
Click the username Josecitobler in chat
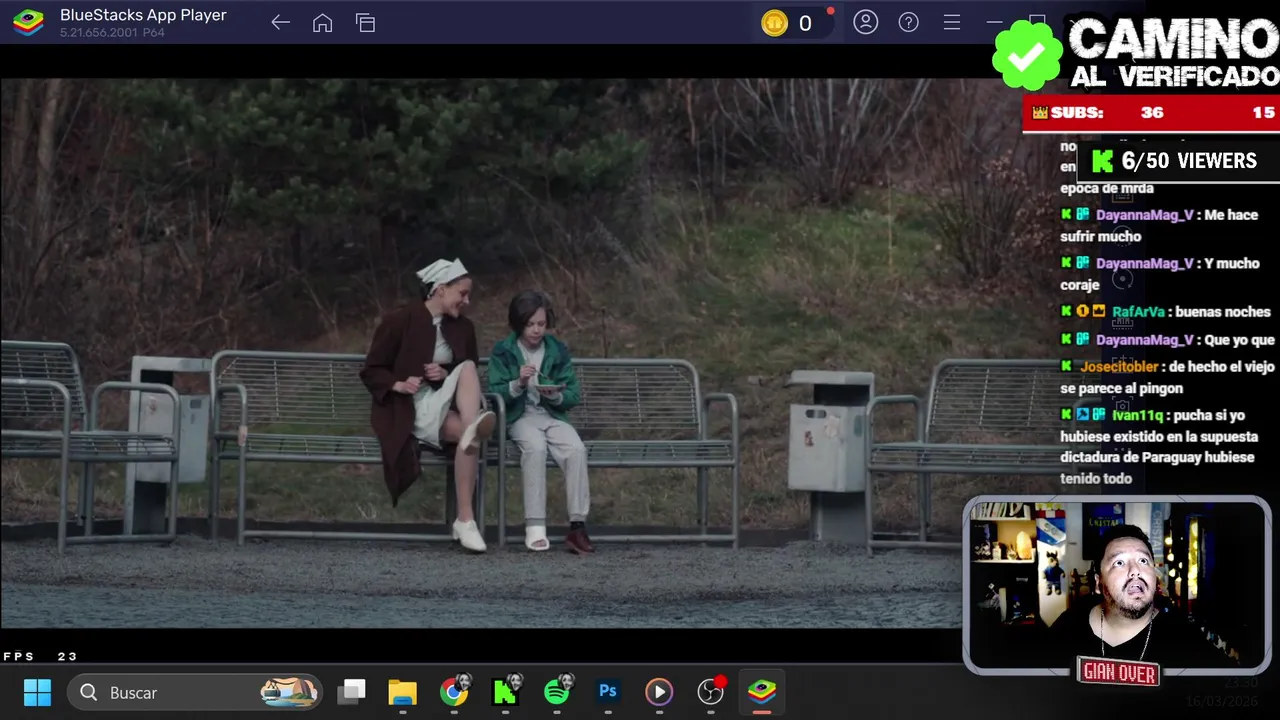click(1119, 367)
